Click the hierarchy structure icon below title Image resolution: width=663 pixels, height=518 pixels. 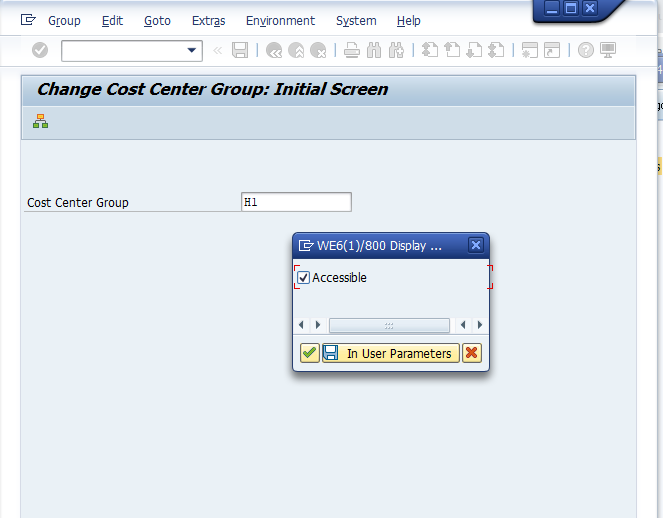pos(40,122)
